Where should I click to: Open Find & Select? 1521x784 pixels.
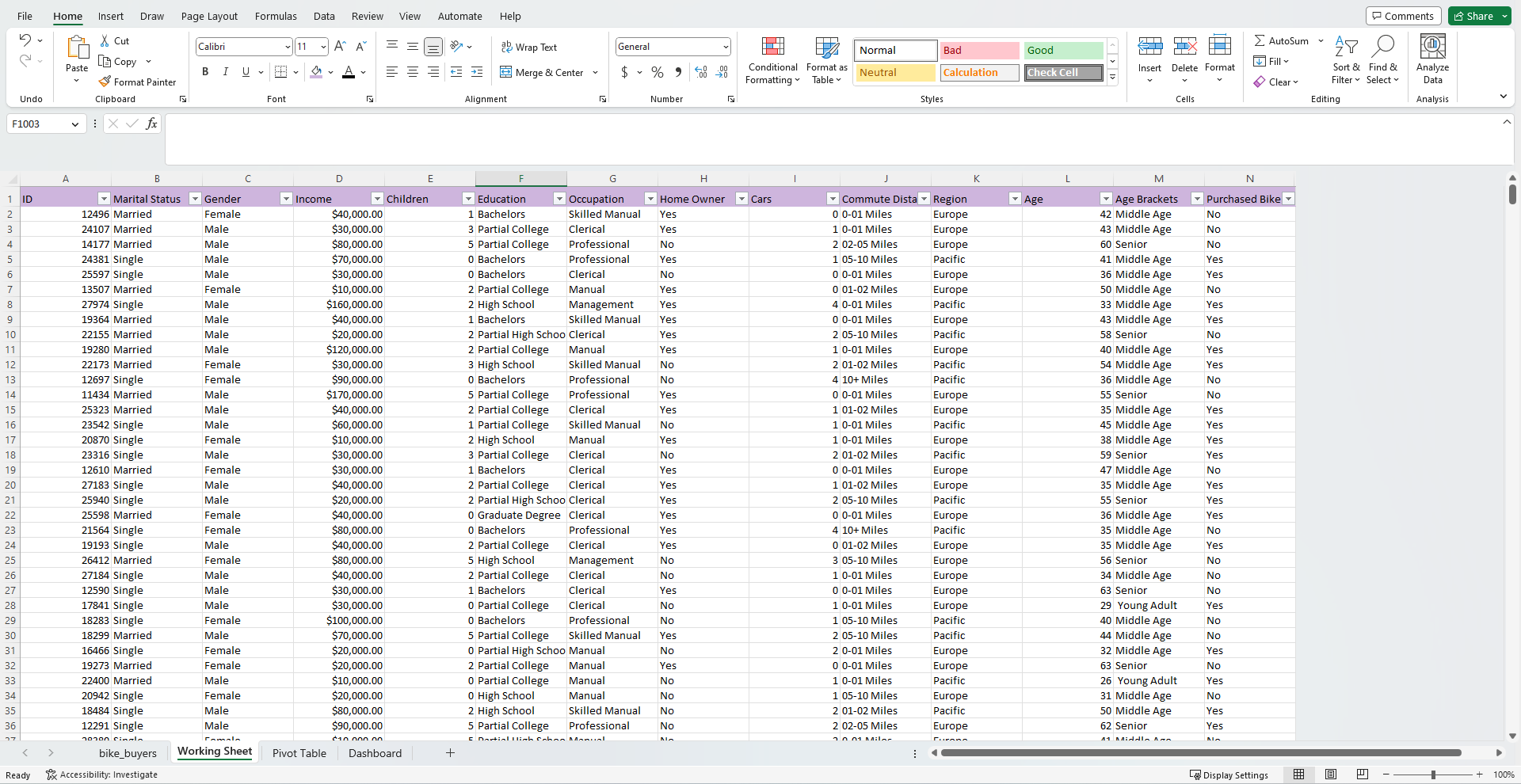(x=1382, y=59)
